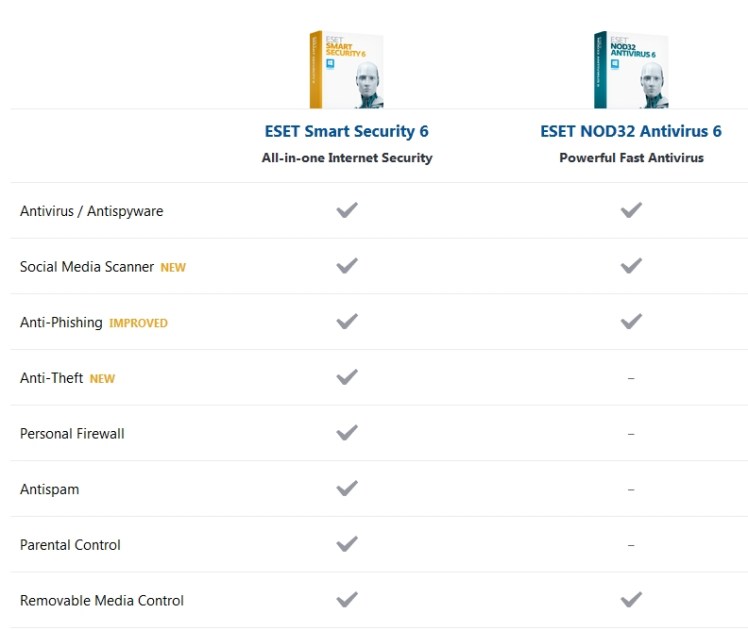Image resolution: width=748 pixels, height=630 pixels.
Task: Open the ESET Smart Security 6 title link
Action: click(x=347, y=131)
